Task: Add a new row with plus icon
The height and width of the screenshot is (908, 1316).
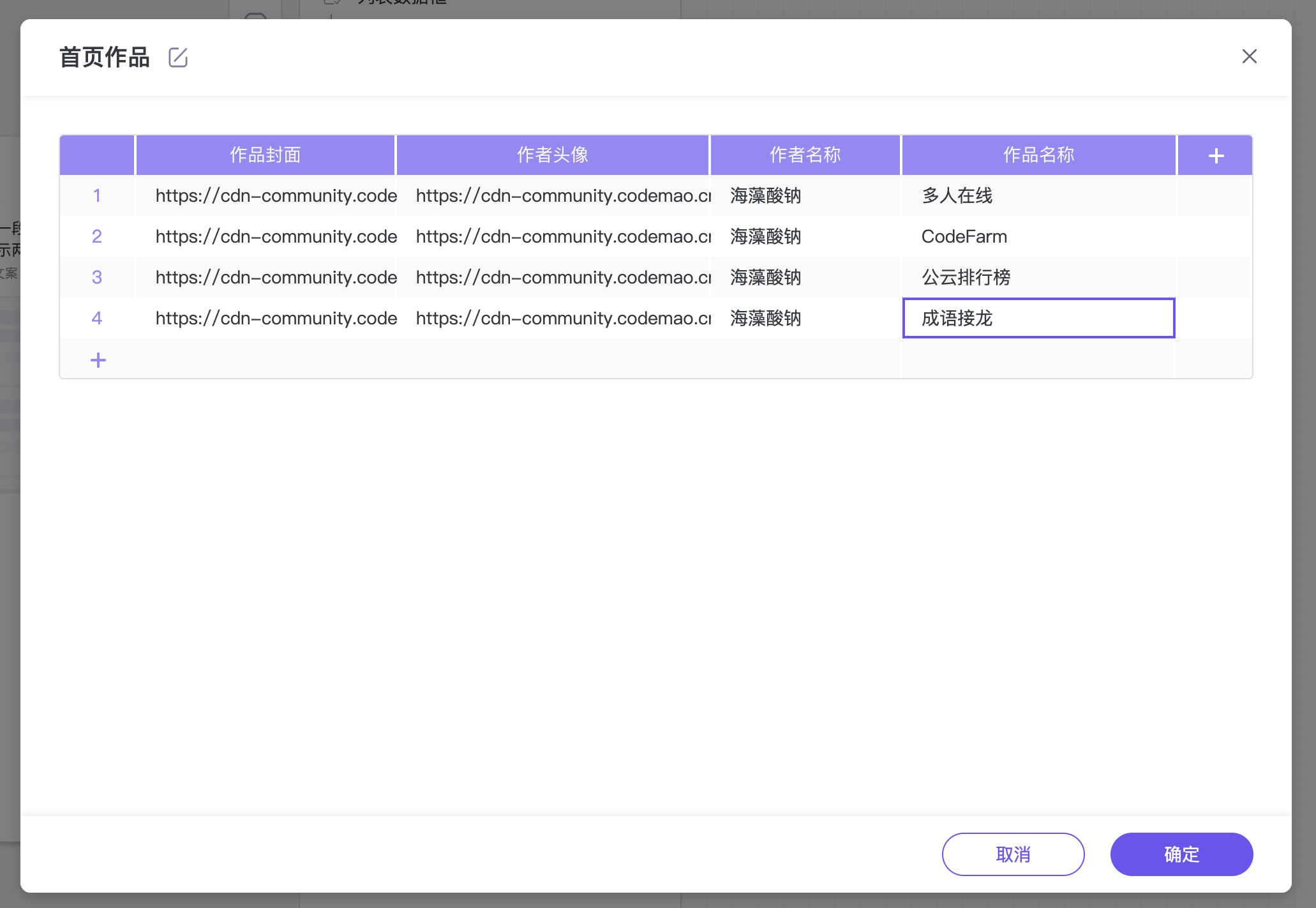Action: click(x=98, y=359)
